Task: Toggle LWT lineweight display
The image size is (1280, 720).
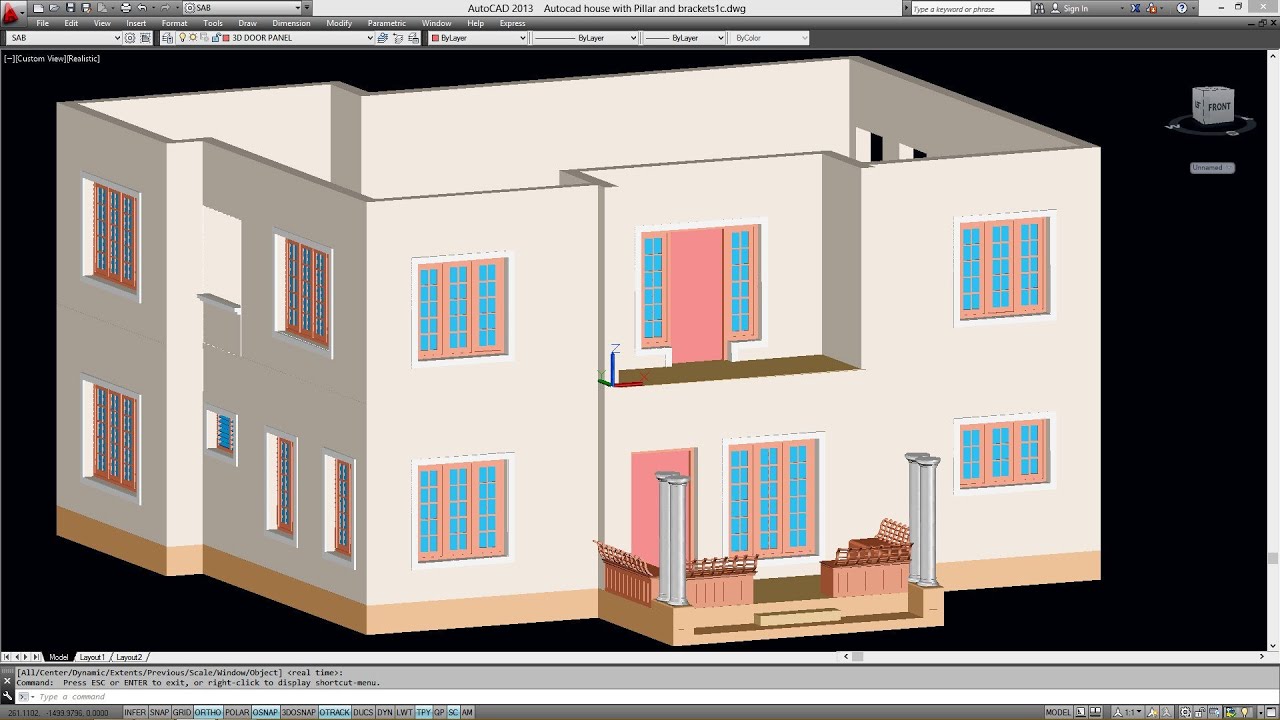Action: [x=404, y=712]
